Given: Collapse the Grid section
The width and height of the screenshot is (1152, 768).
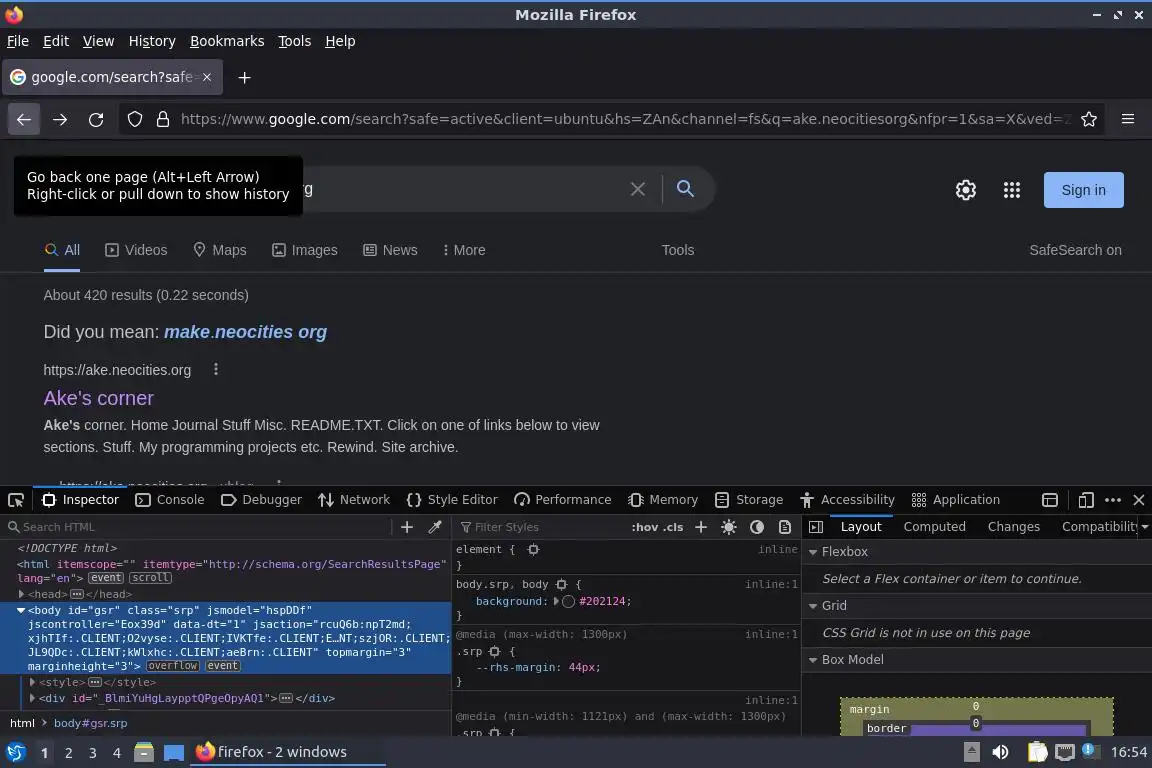Looking at the screenshot, I should point(813,606).
